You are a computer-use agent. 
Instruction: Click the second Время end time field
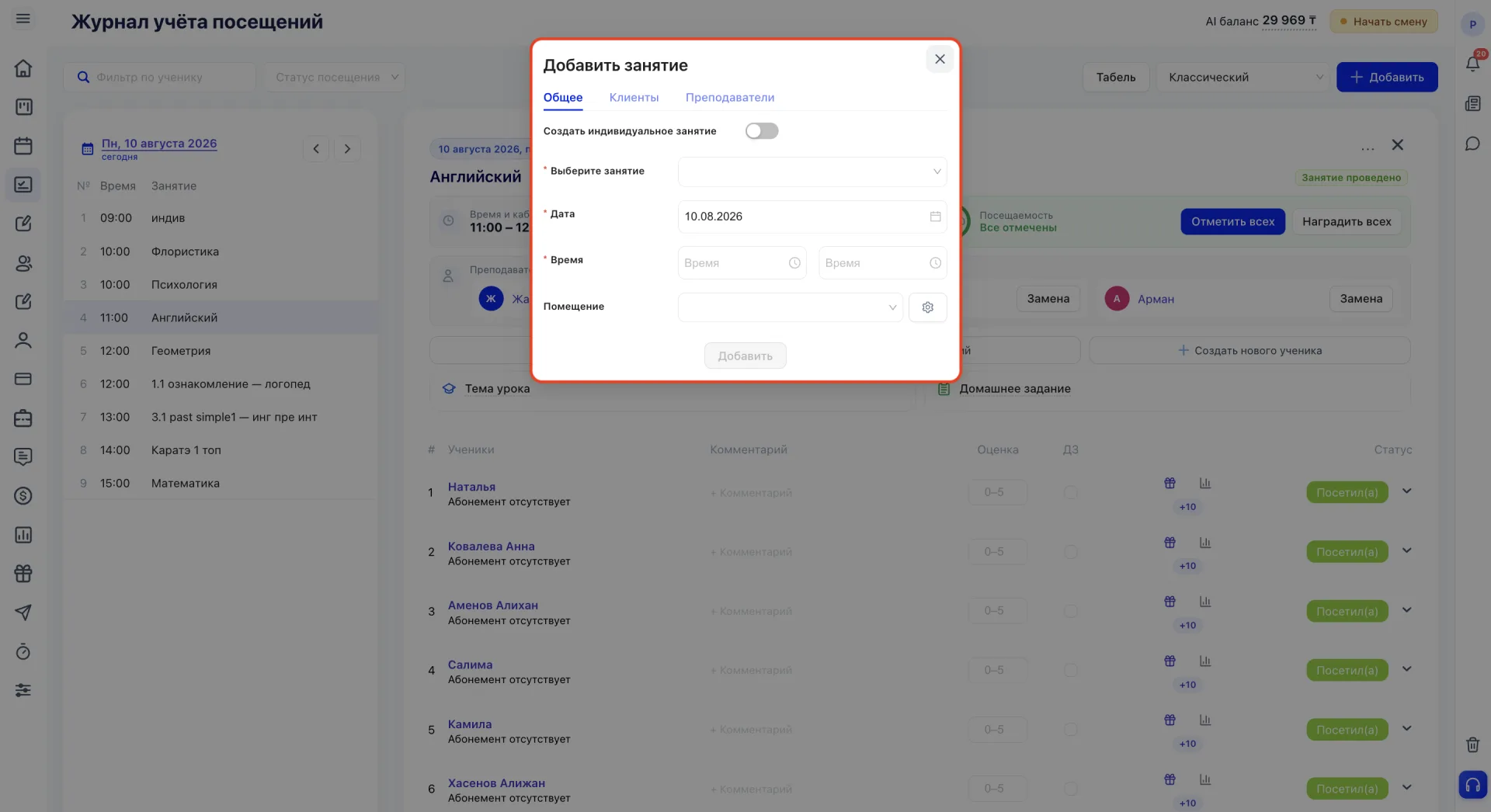883,263
